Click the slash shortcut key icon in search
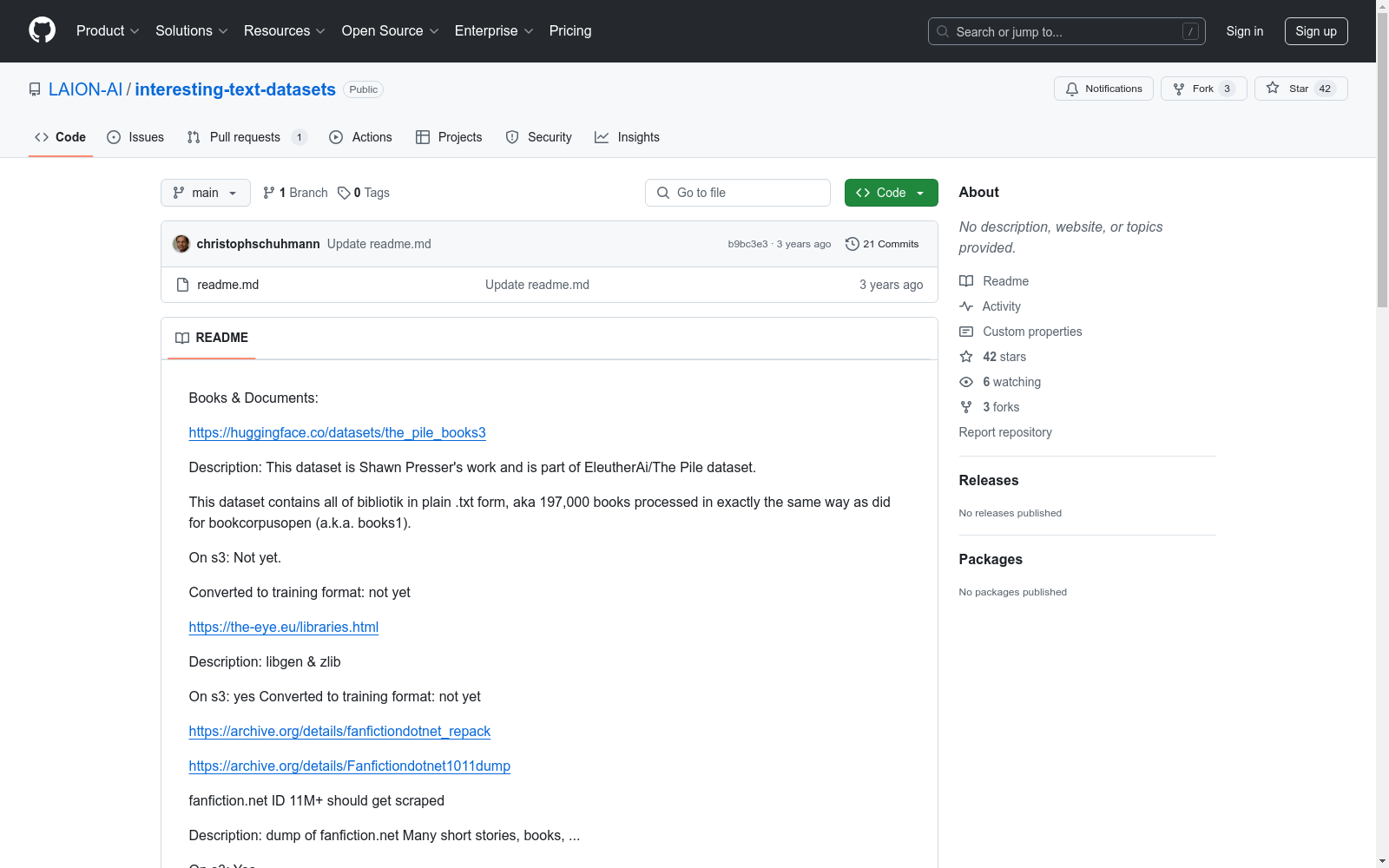Screen dimensions: 1389x868 tap(1190, 31)
